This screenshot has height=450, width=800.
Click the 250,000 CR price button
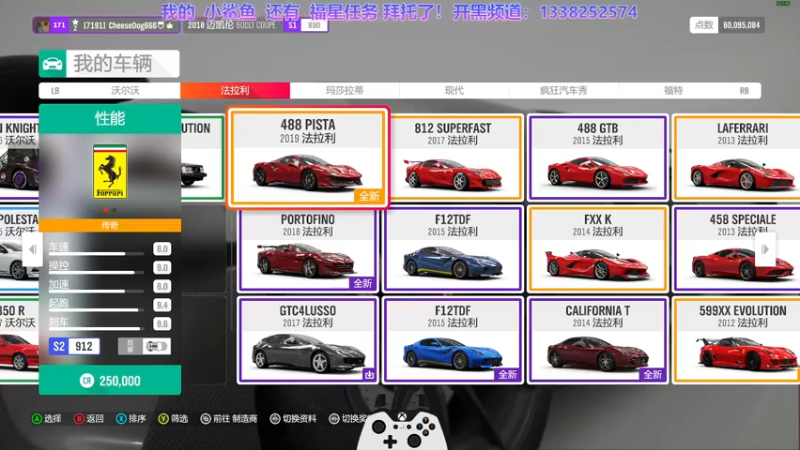[110, 380]
